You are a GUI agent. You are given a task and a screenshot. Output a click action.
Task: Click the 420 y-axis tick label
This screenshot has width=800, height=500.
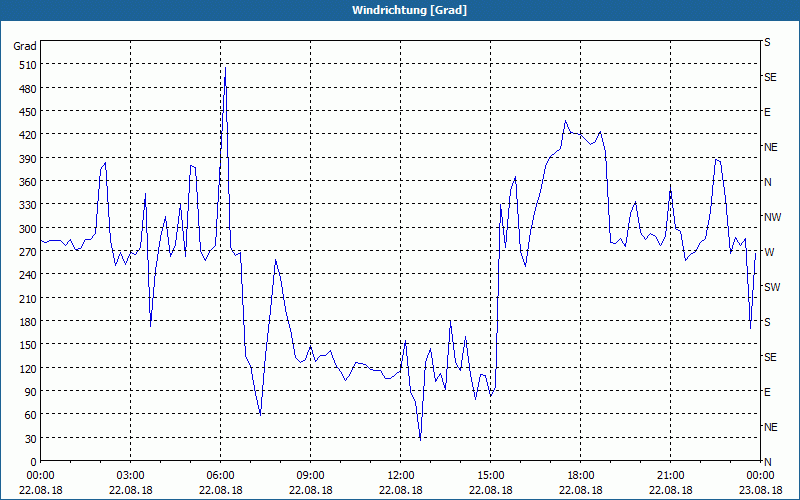(28, 135)
